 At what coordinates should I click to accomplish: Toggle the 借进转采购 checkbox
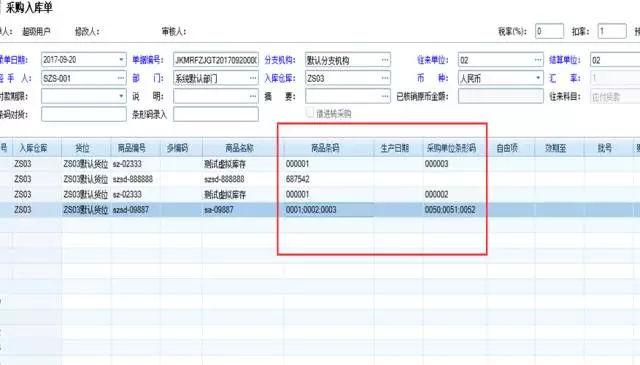[x=310, y=113]
